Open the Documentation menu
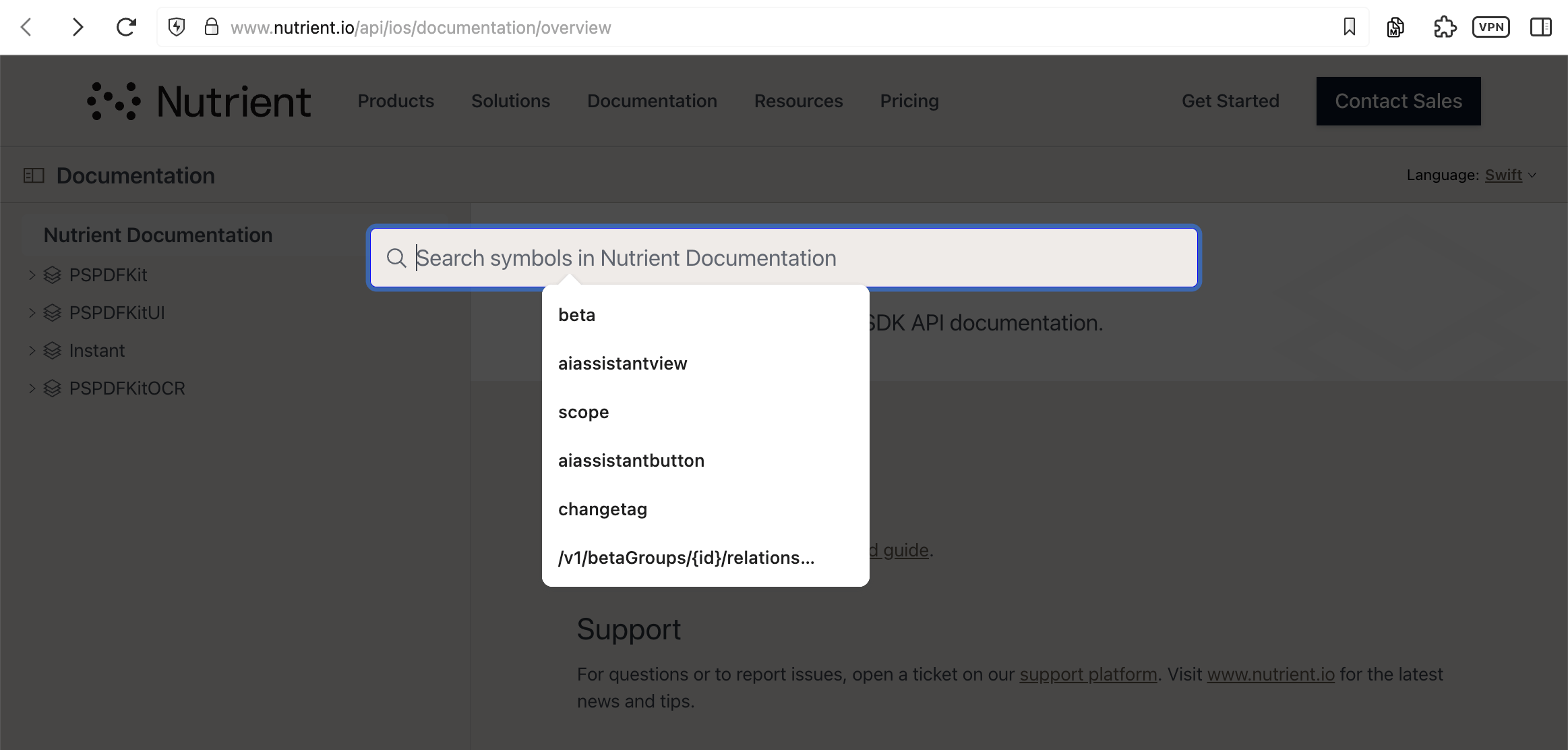1568x750 pixels. pyautogui.click(x=652, y=100)
